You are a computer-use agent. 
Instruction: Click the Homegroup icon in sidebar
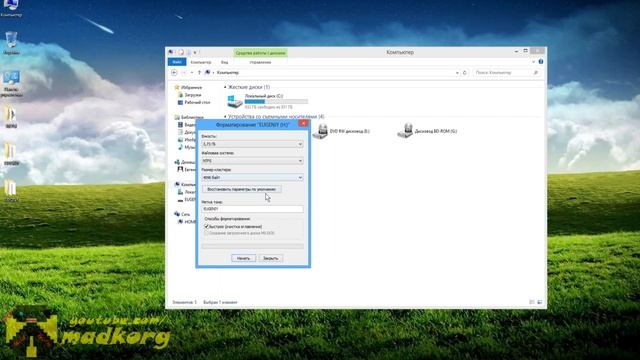pyautogui.click(x=177, y=162)
